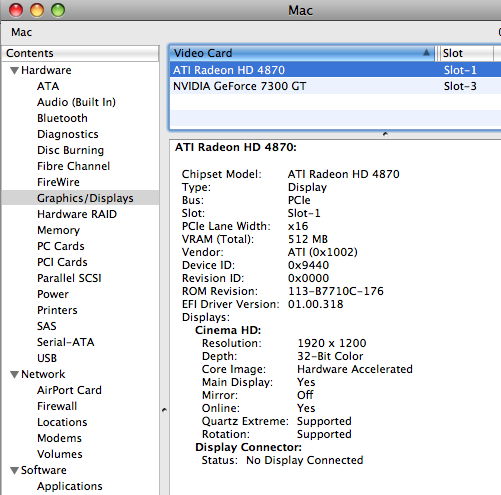Select the ATI Radeon HD 4870 row

tap(335, 70)
